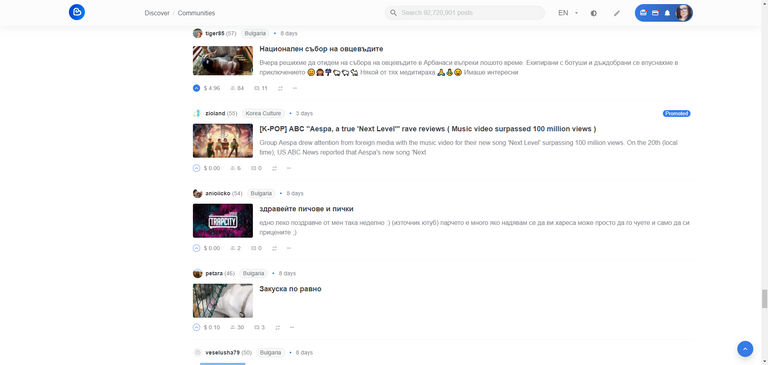This screenshot has height=365, width=768.
Task: Open the notifications bell
Action: (667, 13)
